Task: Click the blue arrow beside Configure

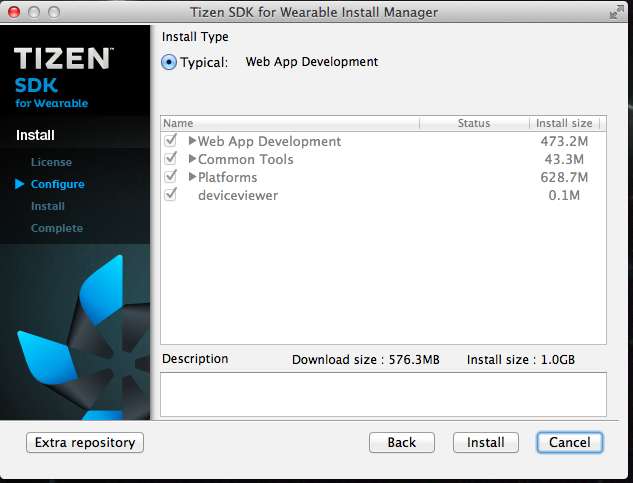Action: coord(19,184)
